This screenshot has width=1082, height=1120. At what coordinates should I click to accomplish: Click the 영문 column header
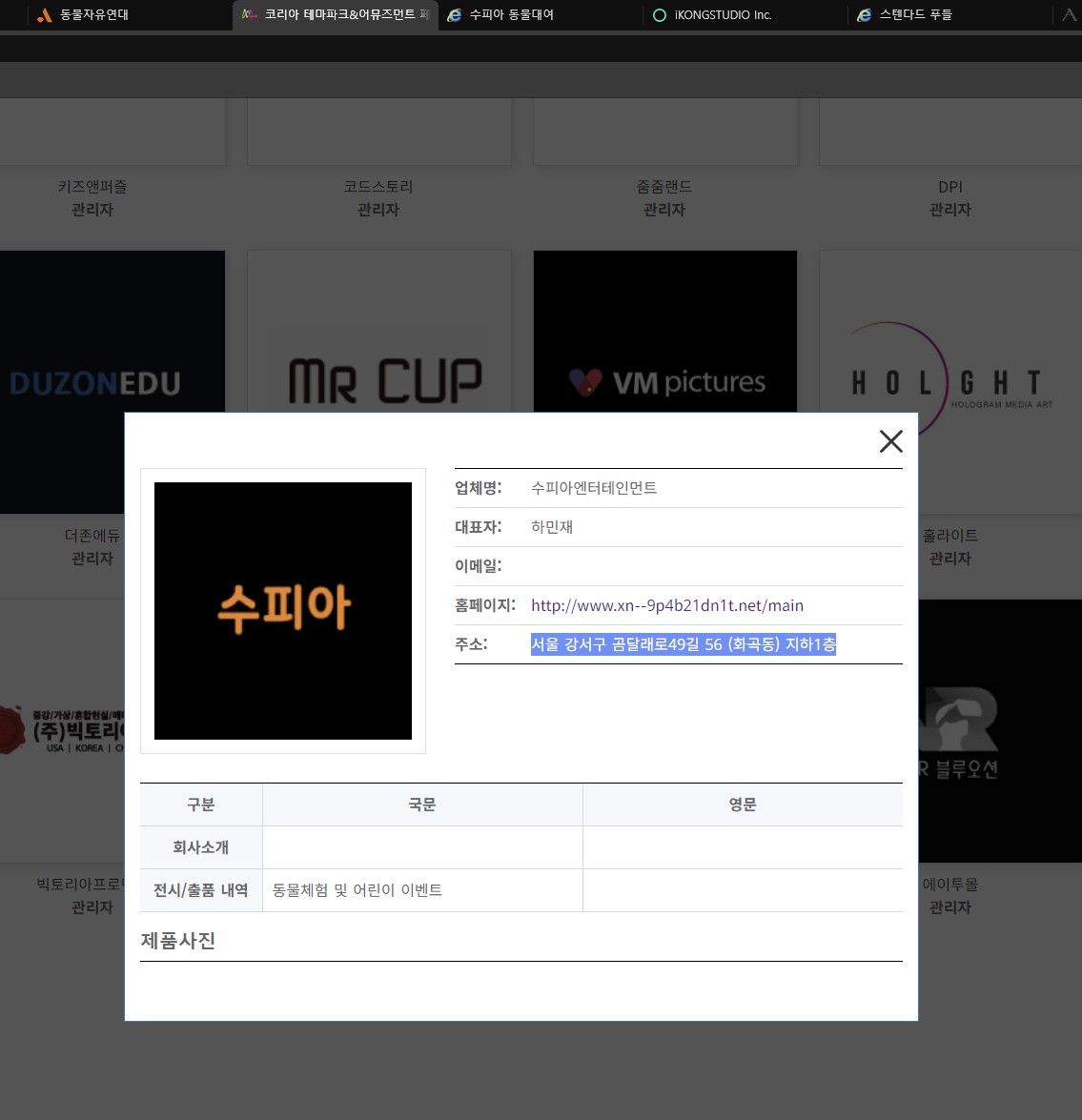(743, 805)
